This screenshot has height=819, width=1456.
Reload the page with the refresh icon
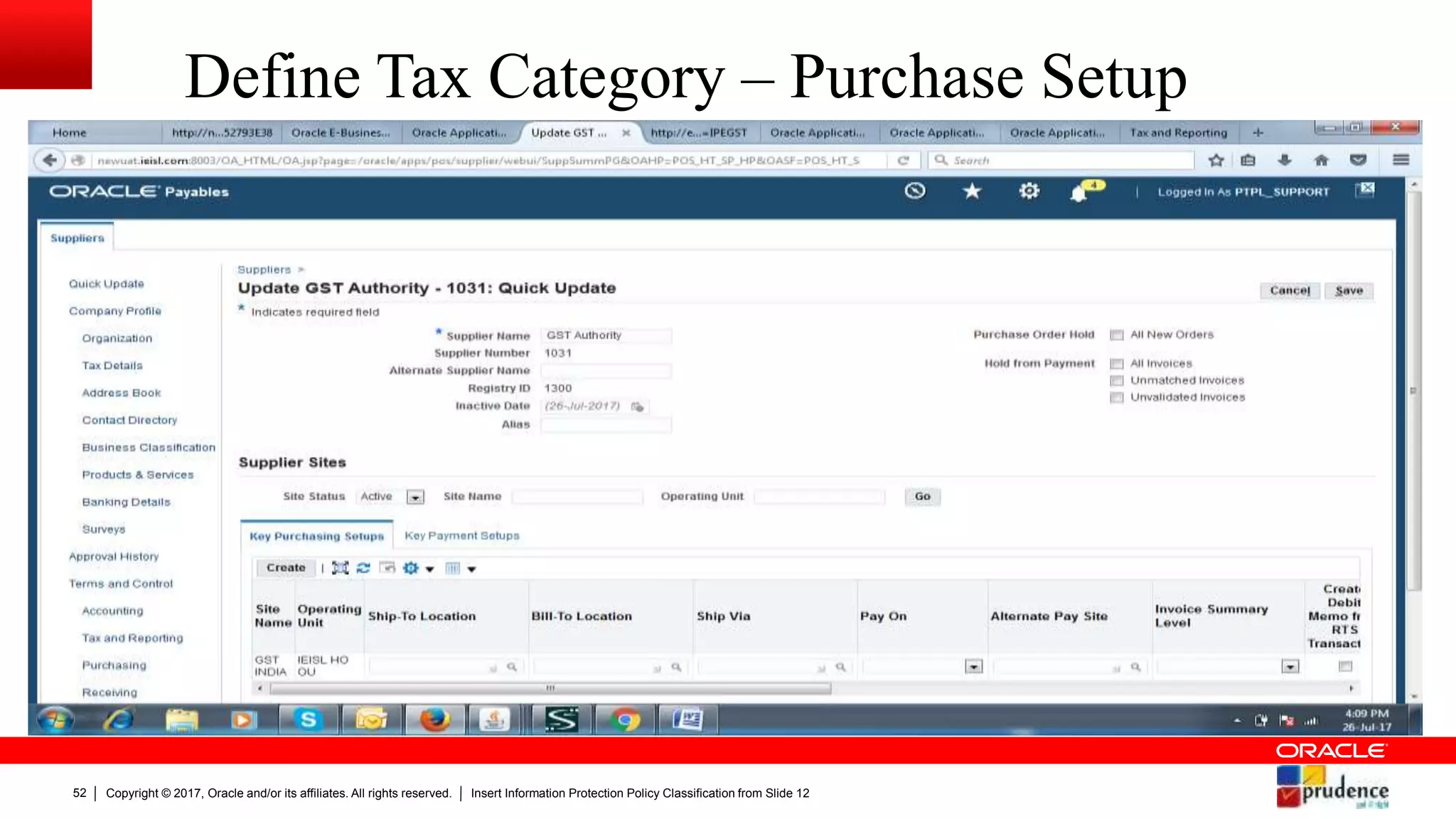click(904, 161)
